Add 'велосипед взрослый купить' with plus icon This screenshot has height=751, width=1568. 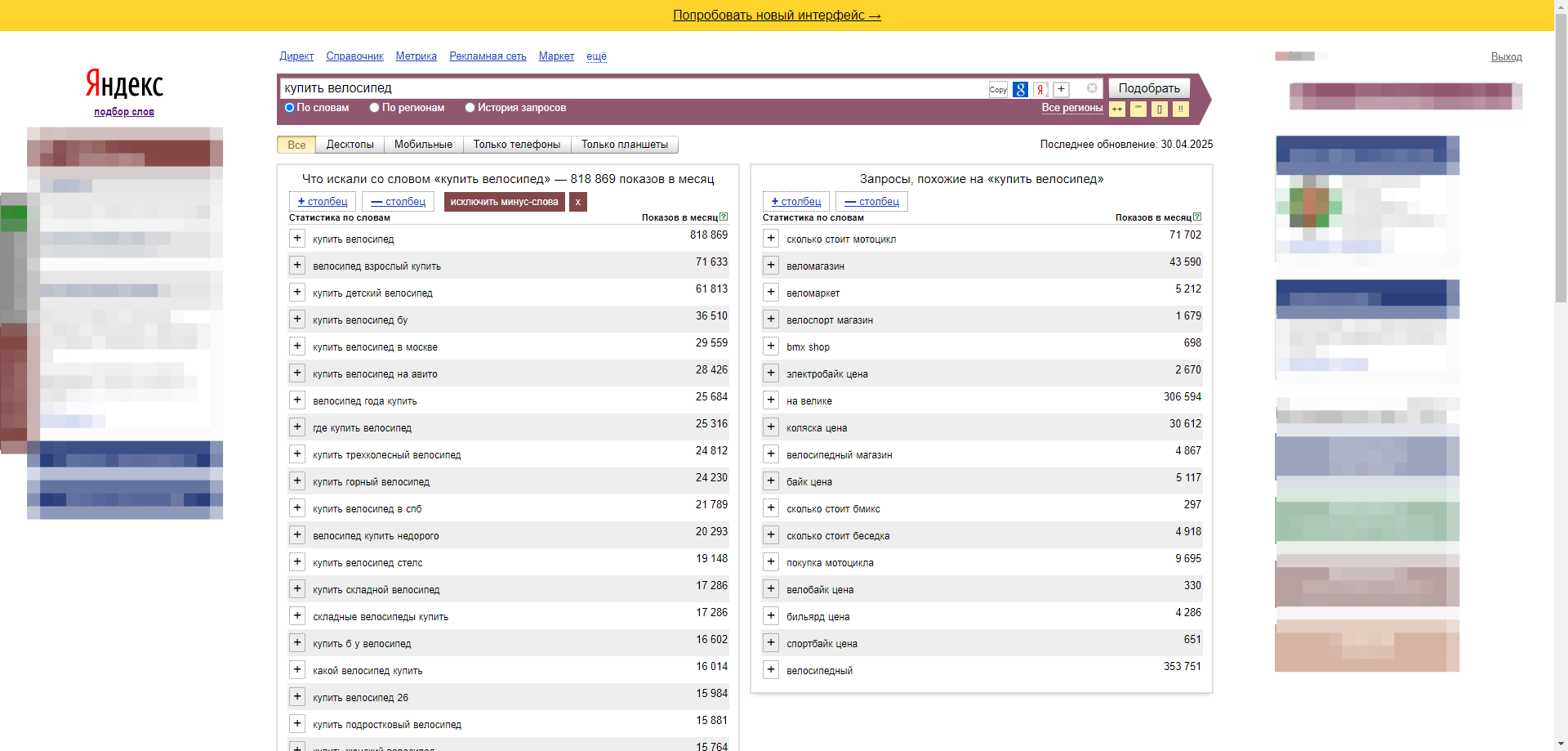[x=297, y=266]
